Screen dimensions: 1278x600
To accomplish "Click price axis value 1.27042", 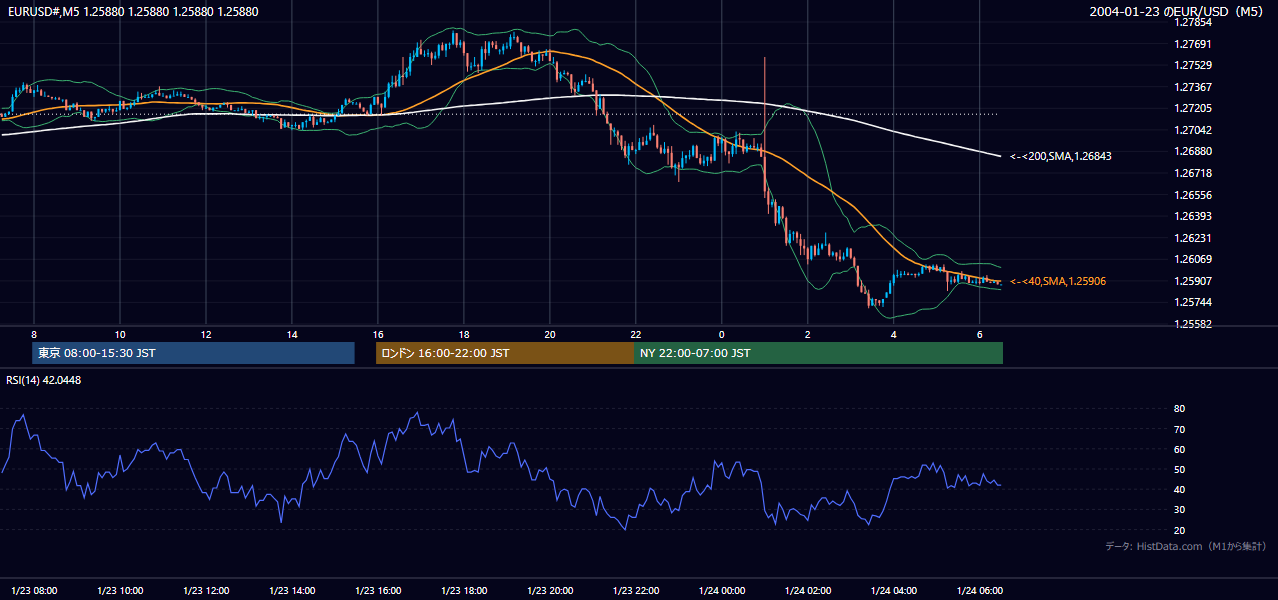I will click(x=1192, y=130).
